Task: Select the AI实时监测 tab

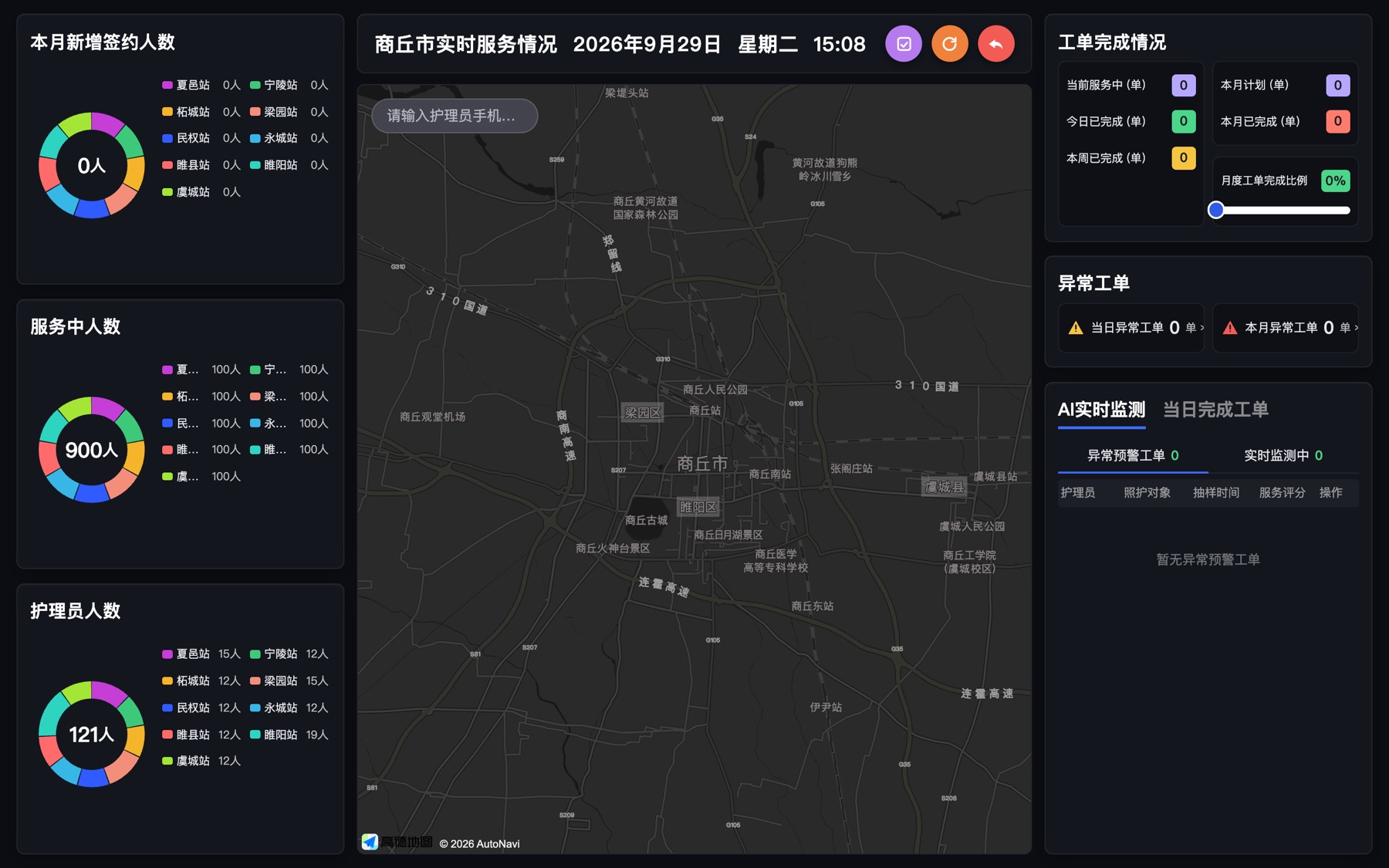Action: [1101, 410]
